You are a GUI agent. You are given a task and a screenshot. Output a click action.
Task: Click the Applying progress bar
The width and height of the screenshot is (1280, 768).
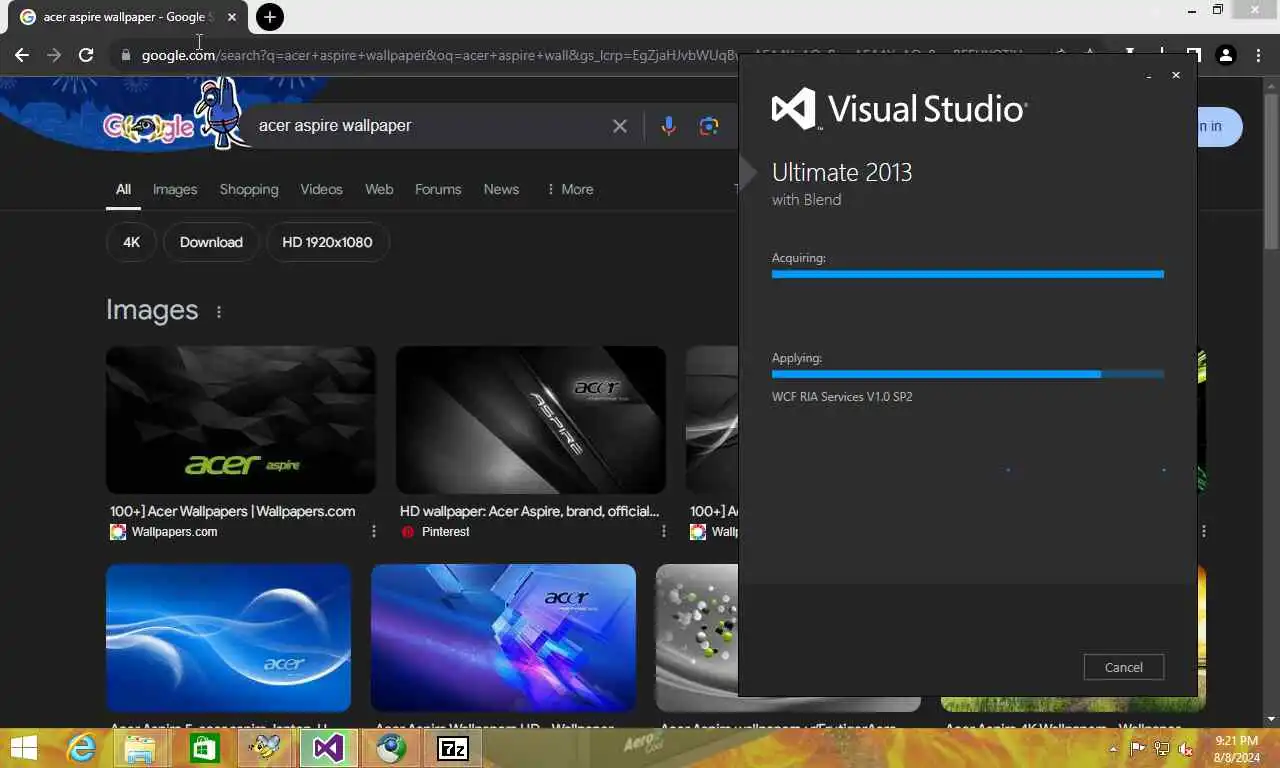click(x=967, y=374)
